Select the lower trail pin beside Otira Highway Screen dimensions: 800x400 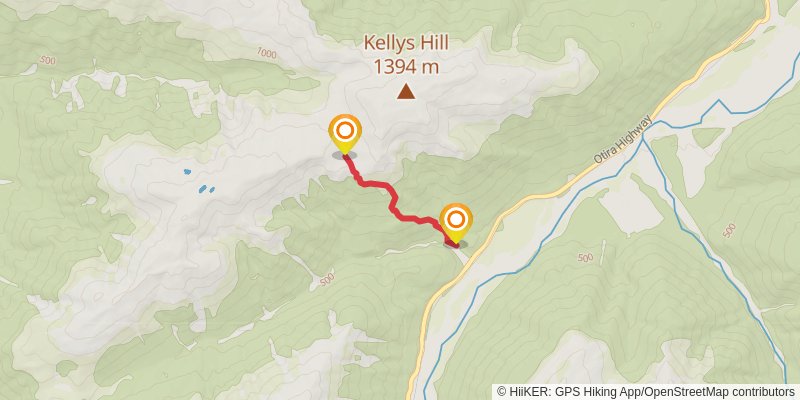pos(456,223)
